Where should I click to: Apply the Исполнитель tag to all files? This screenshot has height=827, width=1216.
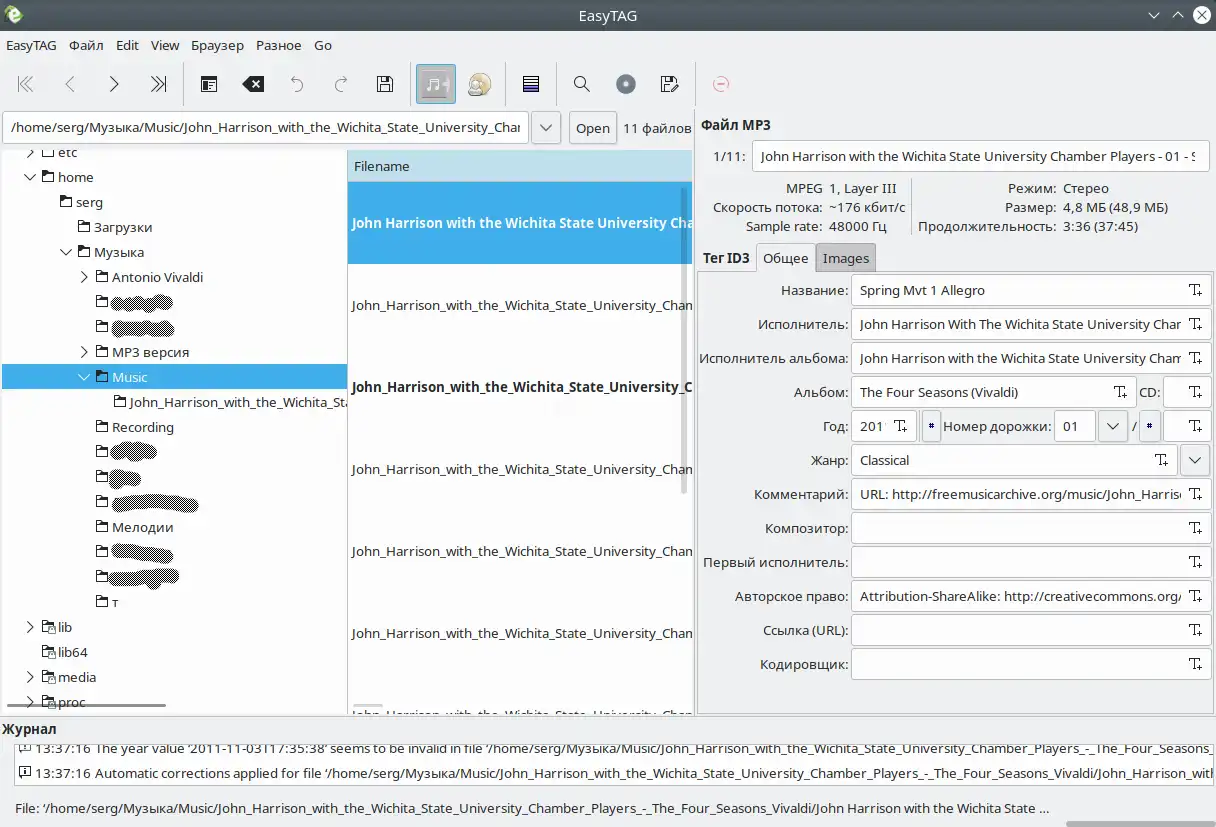1196,324
